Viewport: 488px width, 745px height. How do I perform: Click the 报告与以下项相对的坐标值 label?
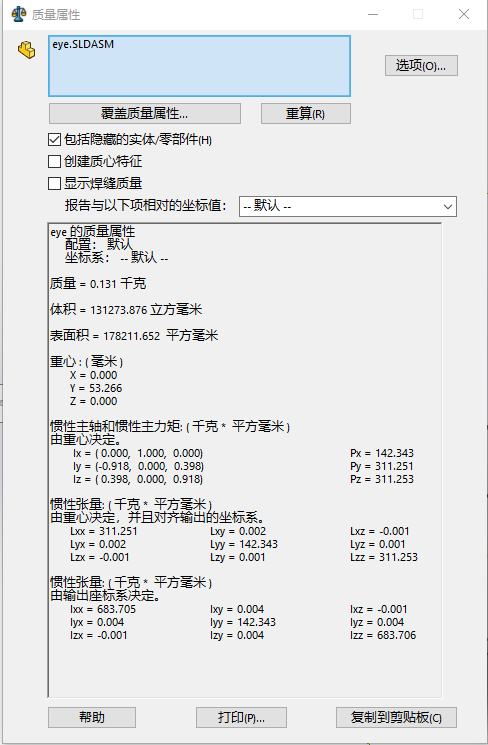[145, 205]
